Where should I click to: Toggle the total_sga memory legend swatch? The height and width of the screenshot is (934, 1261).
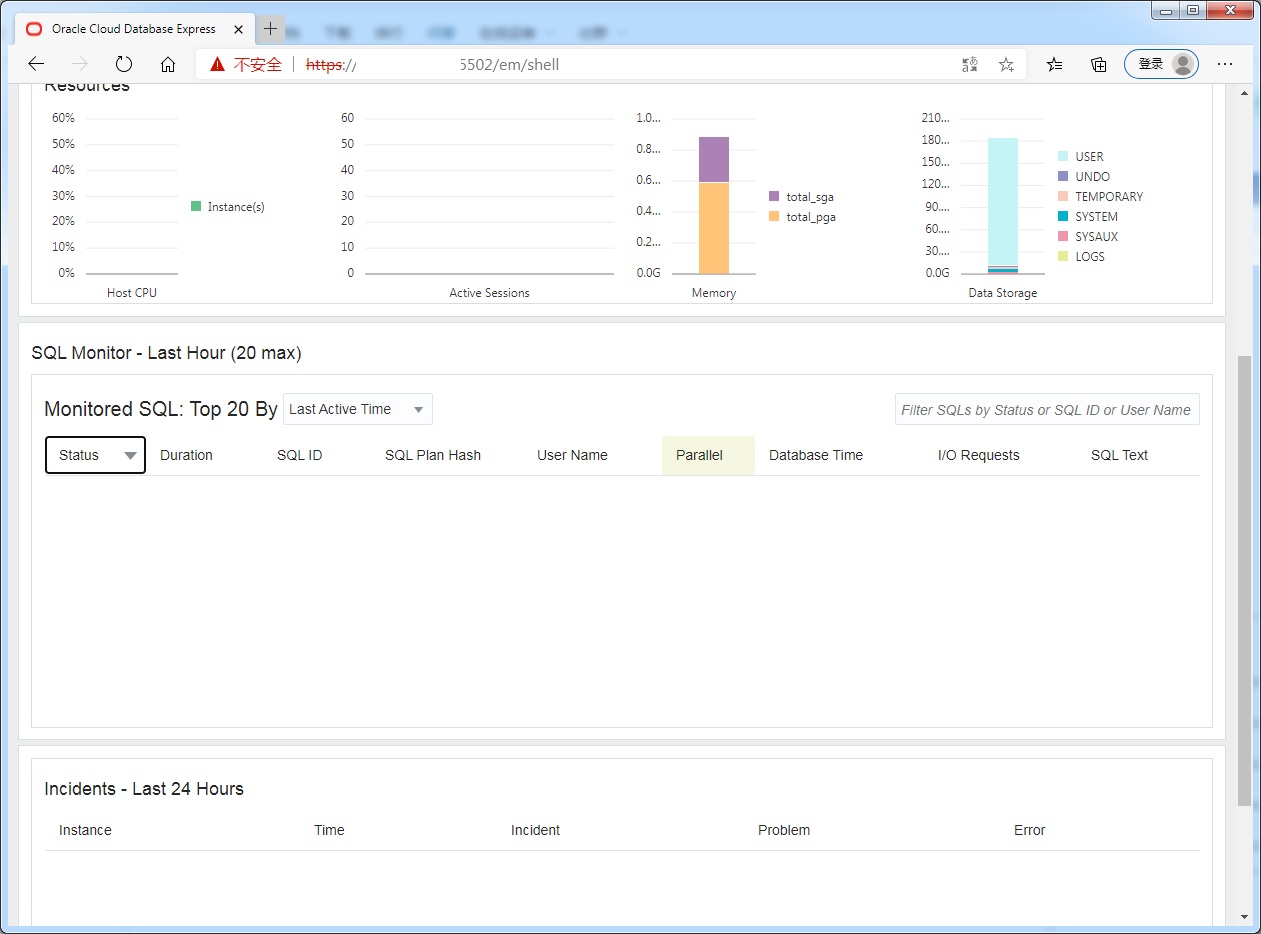point(774,197)
